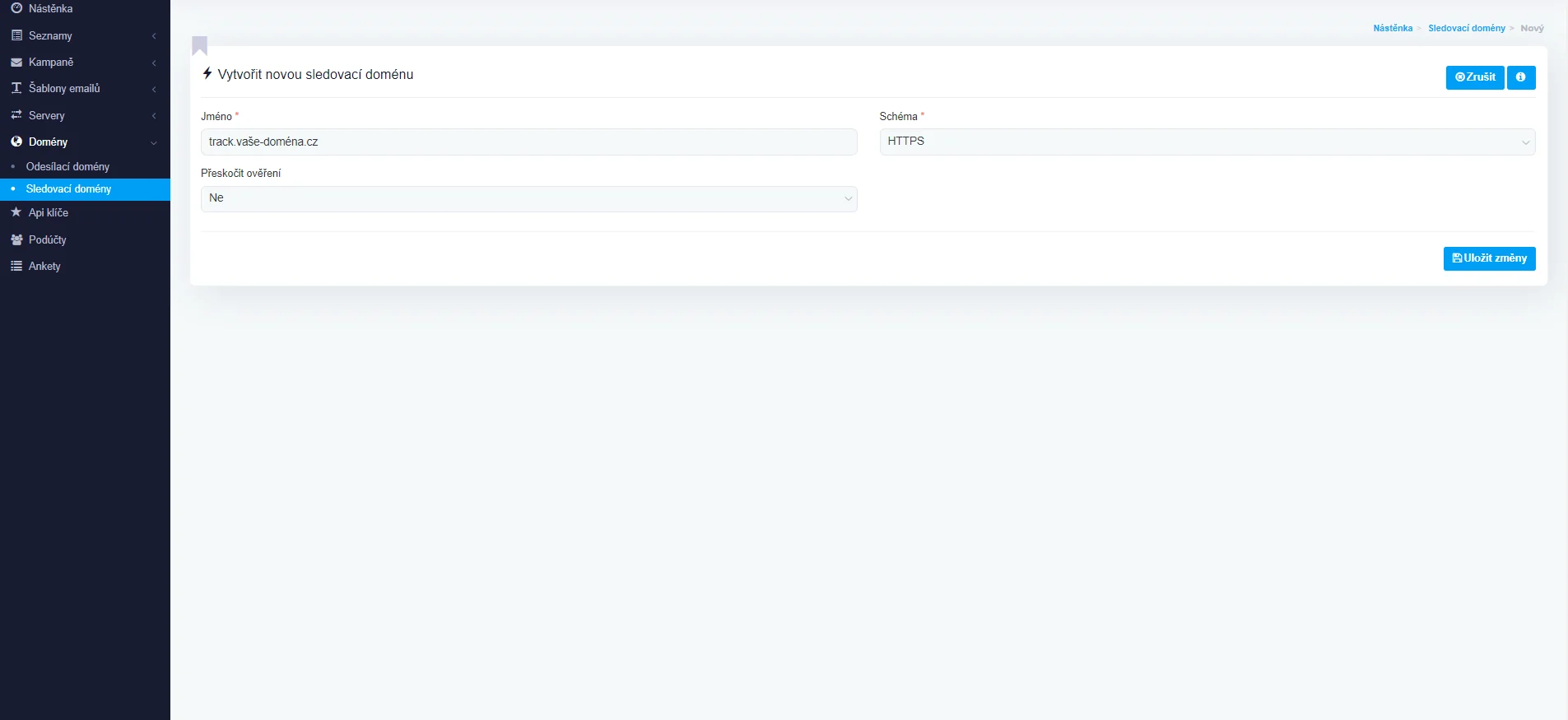Viewport: 1568px width, 720px height.
Task: Click the Seznamy list icon
Action: [x=16, y=35]
